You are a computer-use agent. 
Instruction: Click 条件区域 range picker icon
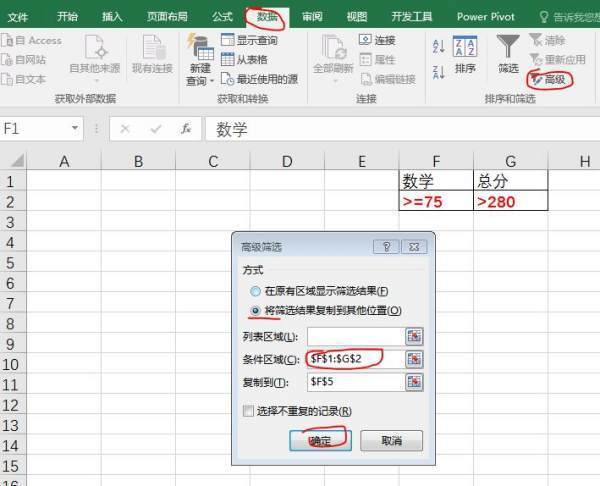414,359
